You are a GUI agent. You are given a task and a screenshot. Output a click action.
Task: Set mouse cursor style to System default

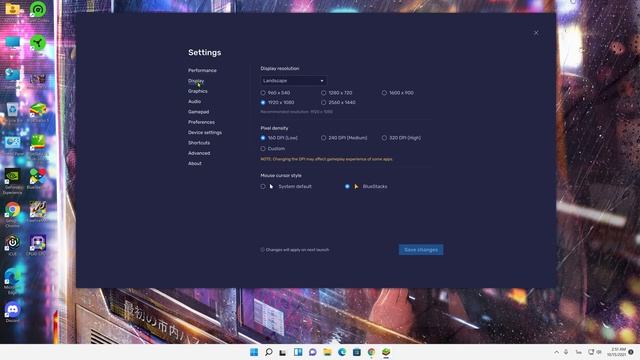pos(286,187)
